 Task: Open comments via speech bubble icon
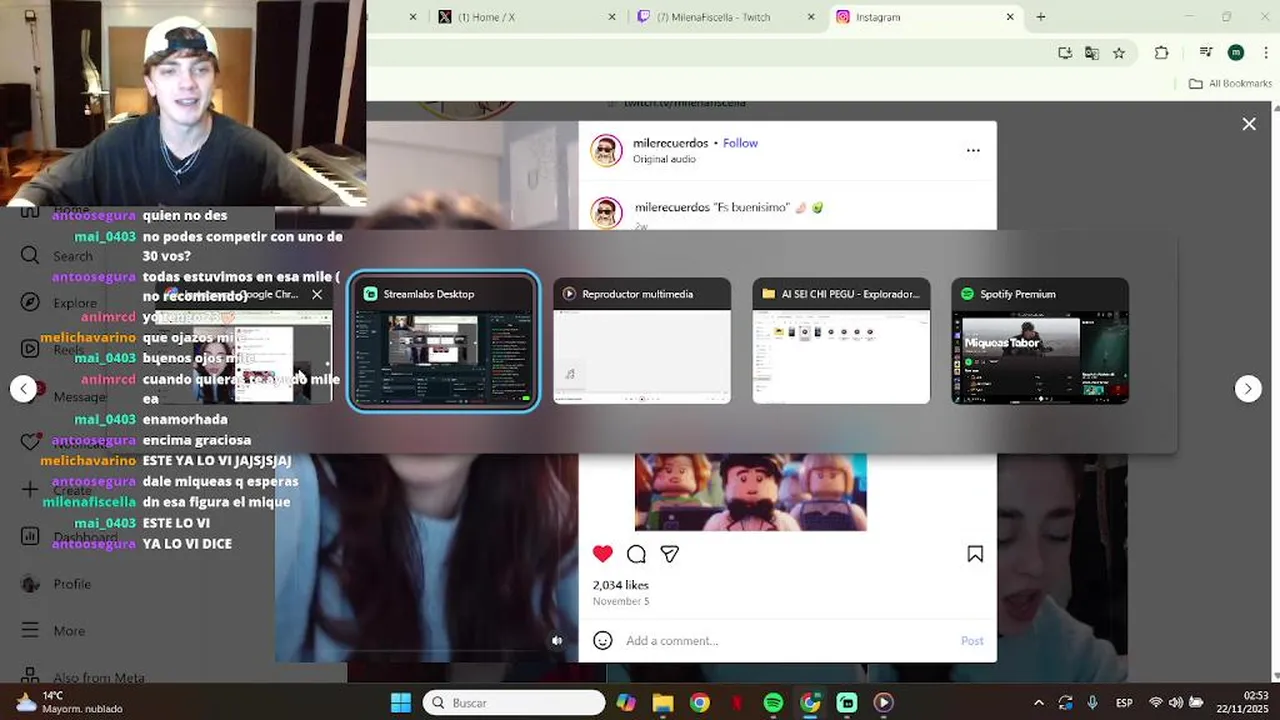click(x=636, y=554)
